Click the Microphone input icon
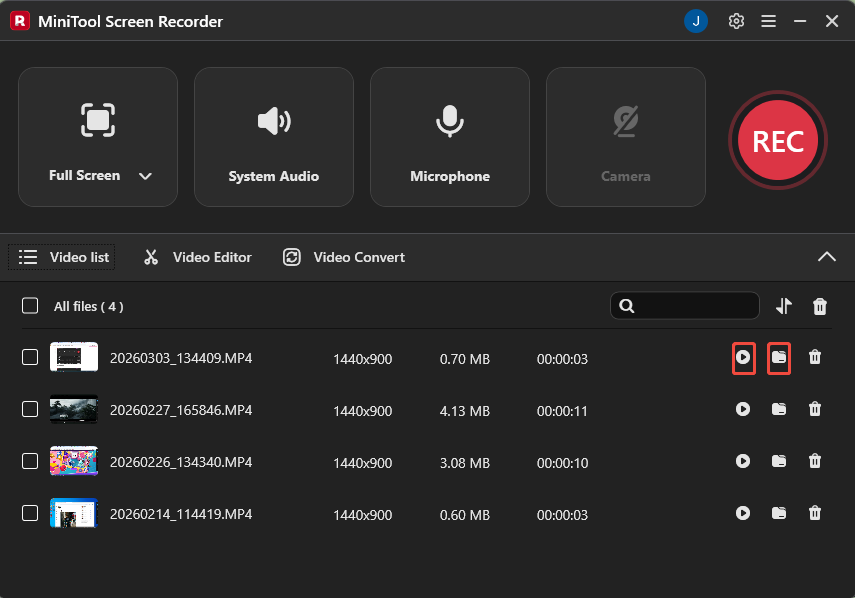 [x=449, y=121]
